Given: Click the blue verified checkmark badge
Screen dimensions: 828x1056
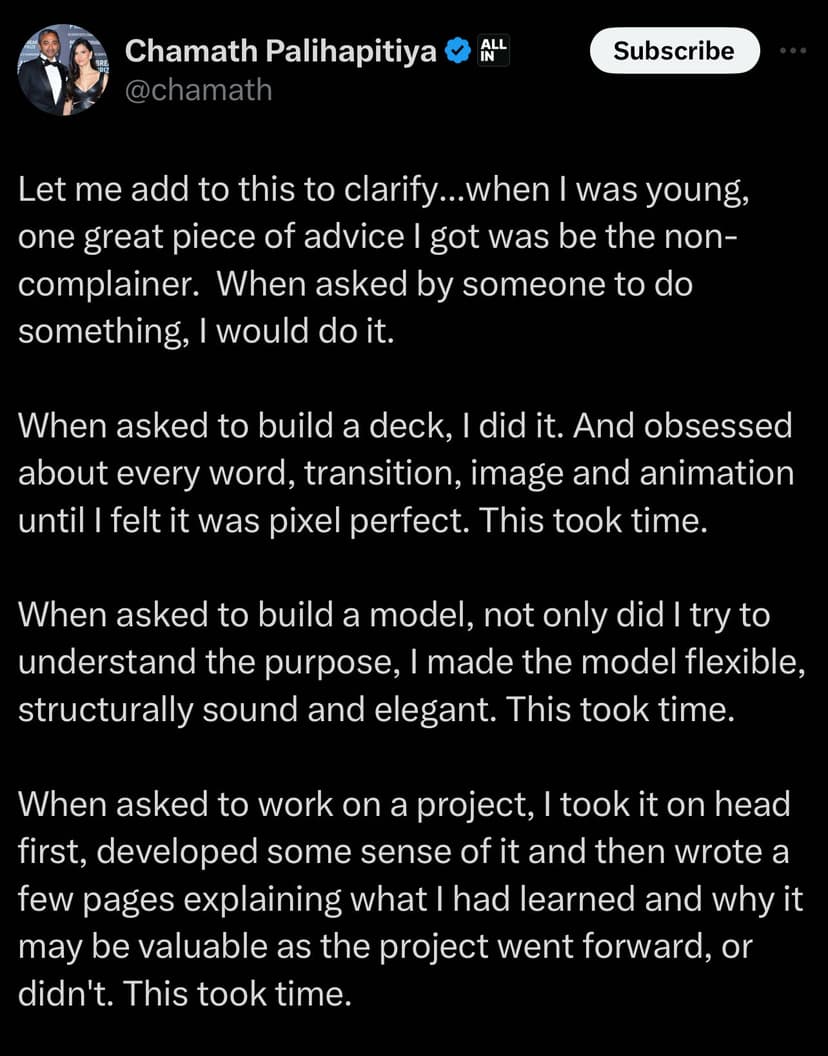Looking at the screenshot, I should (x=457, y=50).
